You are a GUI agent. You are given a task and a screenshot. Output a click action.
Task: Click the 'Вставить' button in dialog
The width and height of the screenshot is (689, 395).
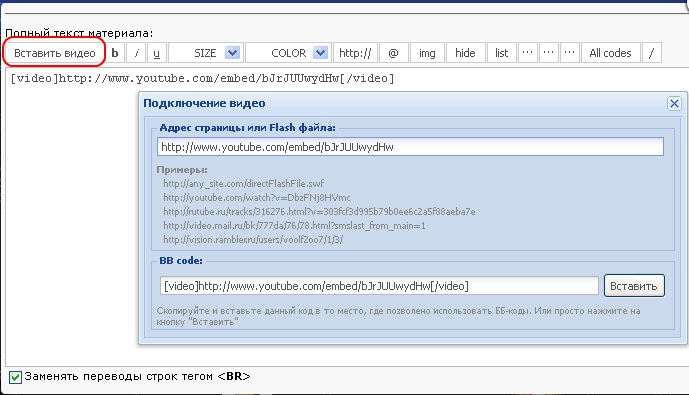634,286
